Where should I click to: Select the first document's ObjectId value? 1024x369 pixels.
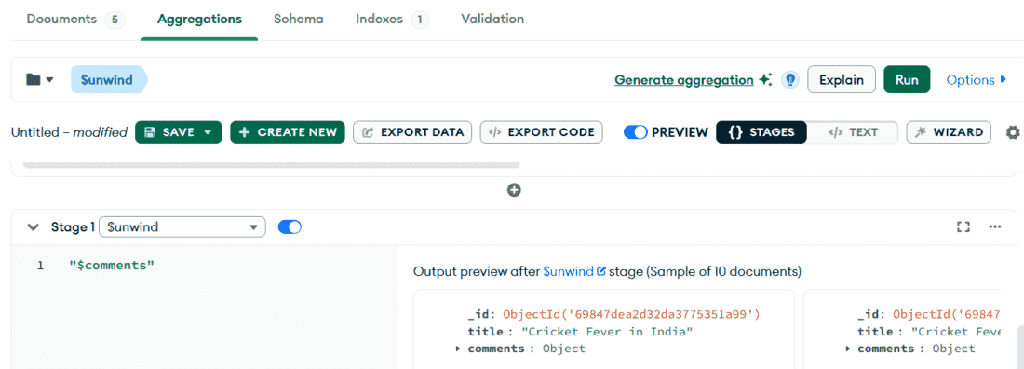tap(632, 315)
